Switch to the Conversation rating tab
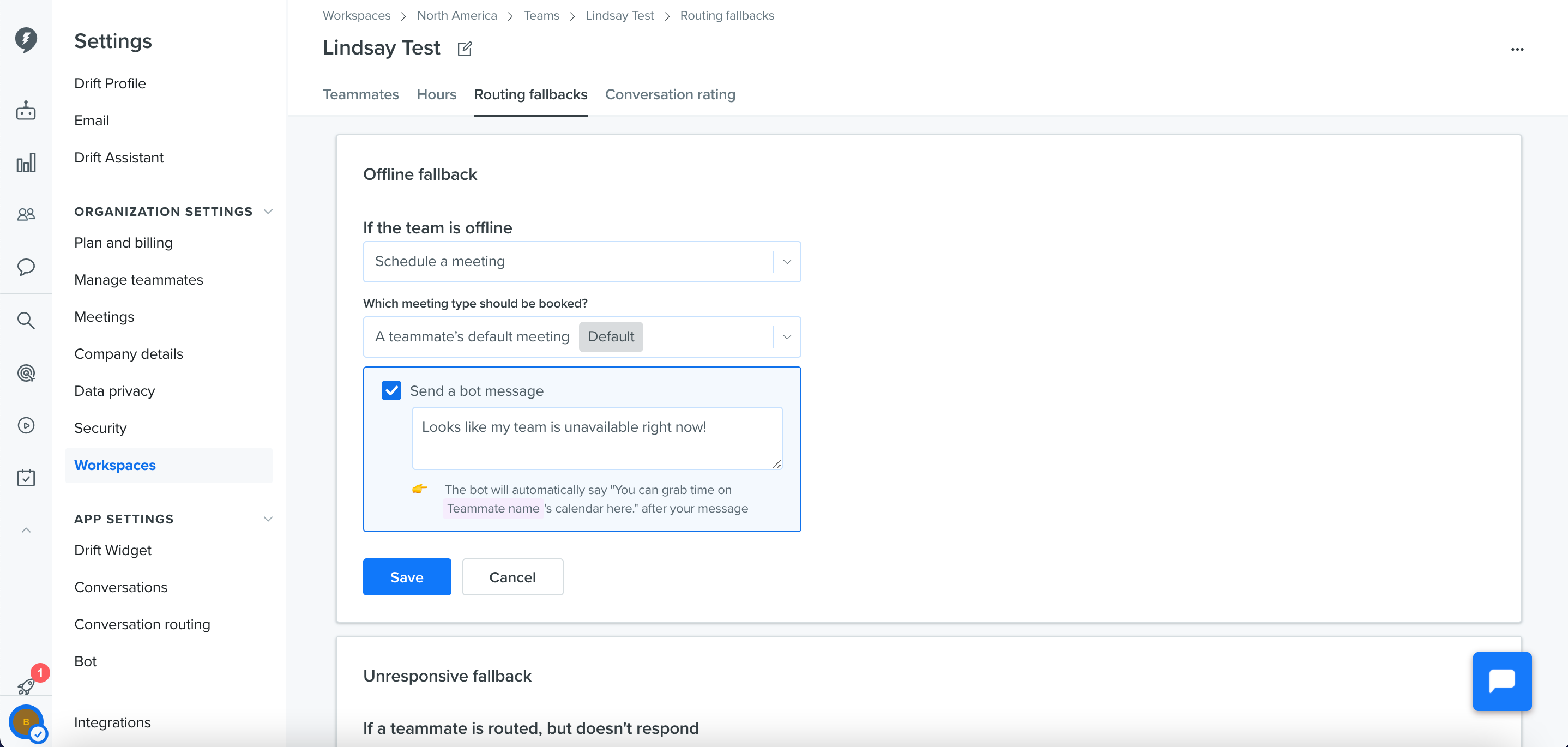This screenshot has height=747, width=1568. pos(670,94)
